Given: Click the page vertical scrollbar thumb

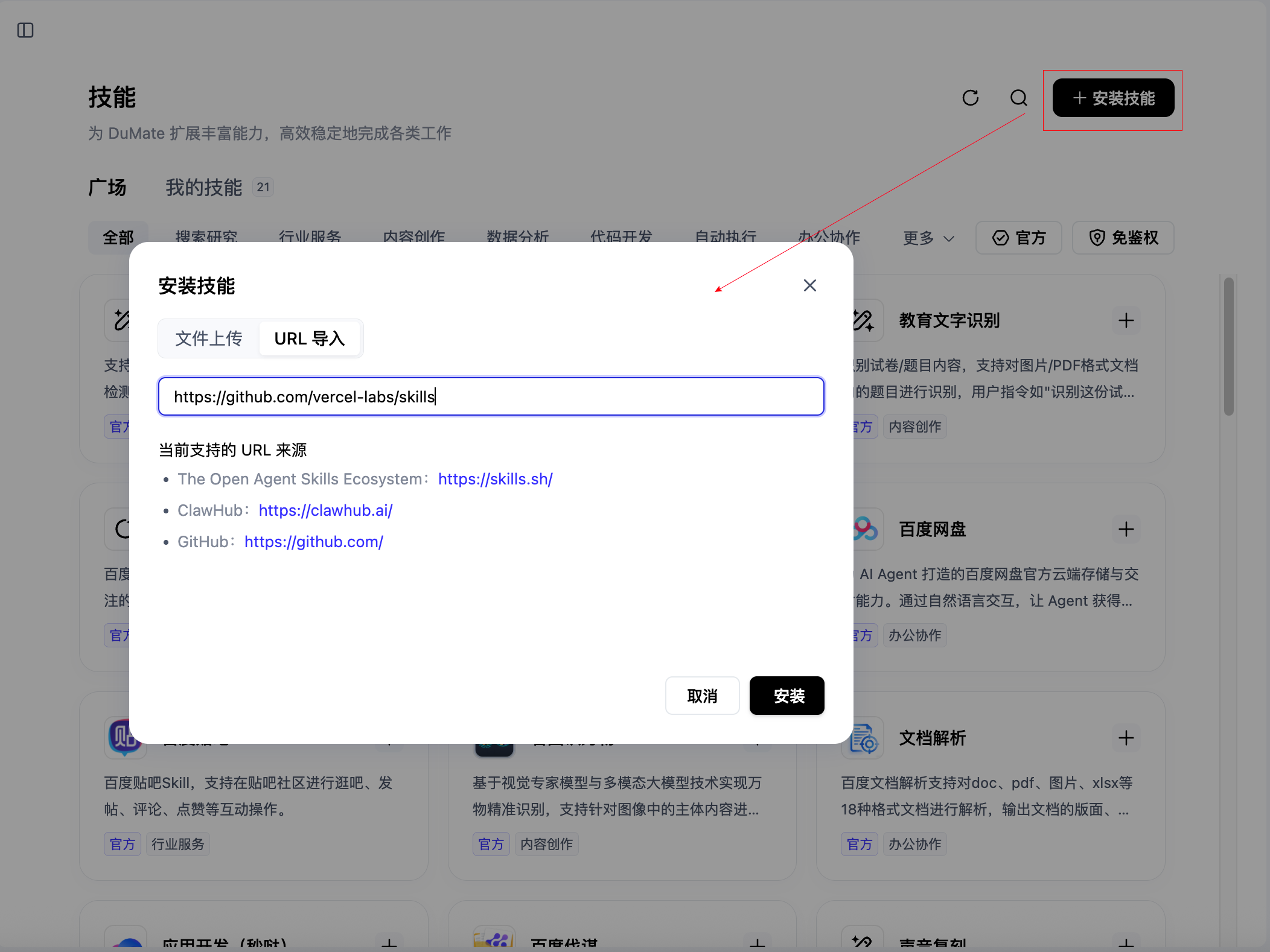Looking at the screenshot, I should point(1229,346).
